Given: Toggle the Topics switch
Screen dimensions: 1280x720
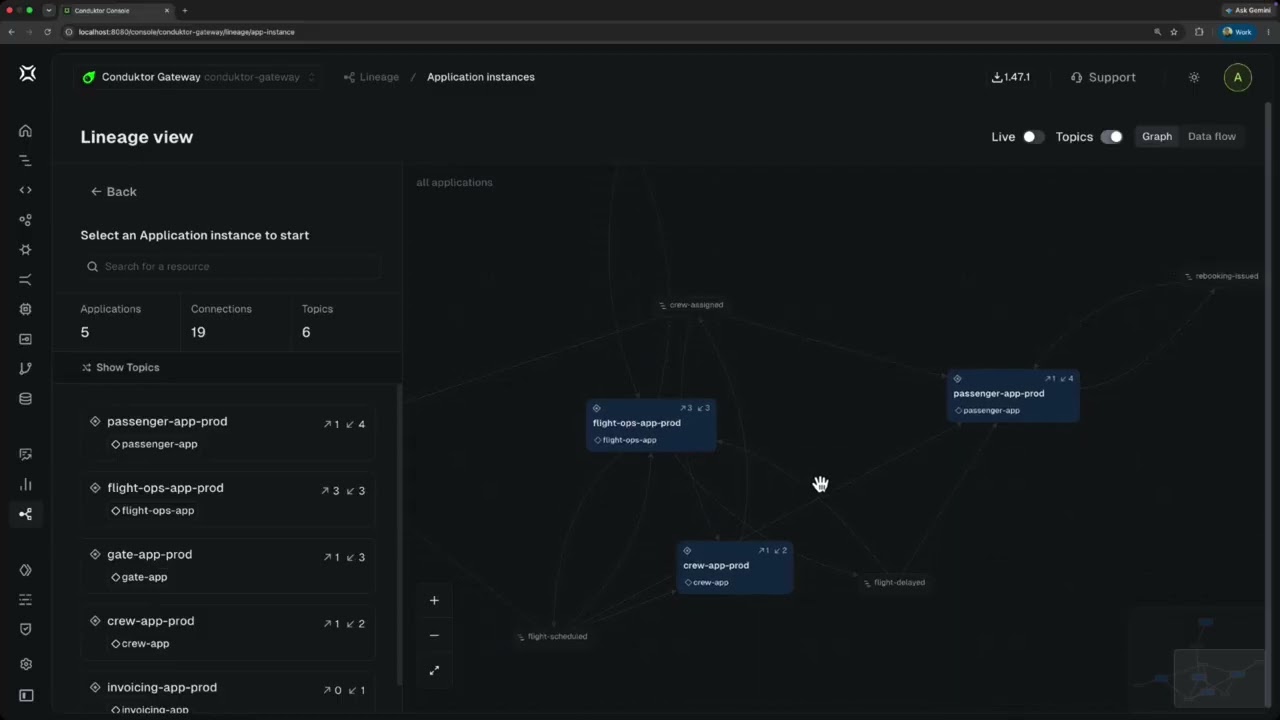Looking at the screenshot, I should [x=1111, y=137].
